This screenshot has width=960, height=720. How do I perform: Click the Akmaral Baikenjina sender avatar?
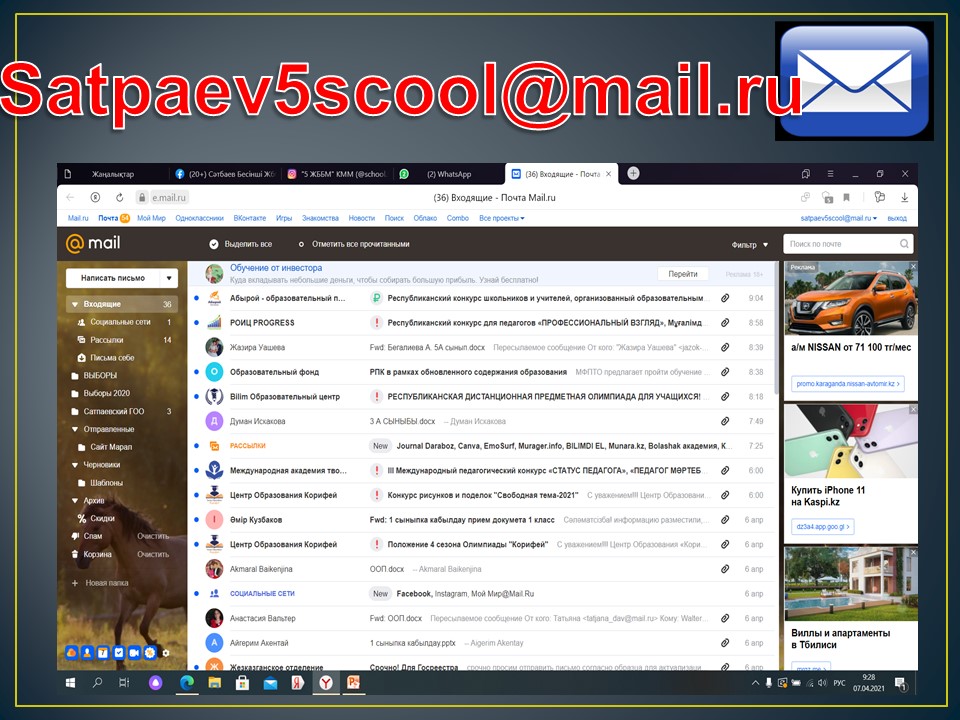[214, 569]
